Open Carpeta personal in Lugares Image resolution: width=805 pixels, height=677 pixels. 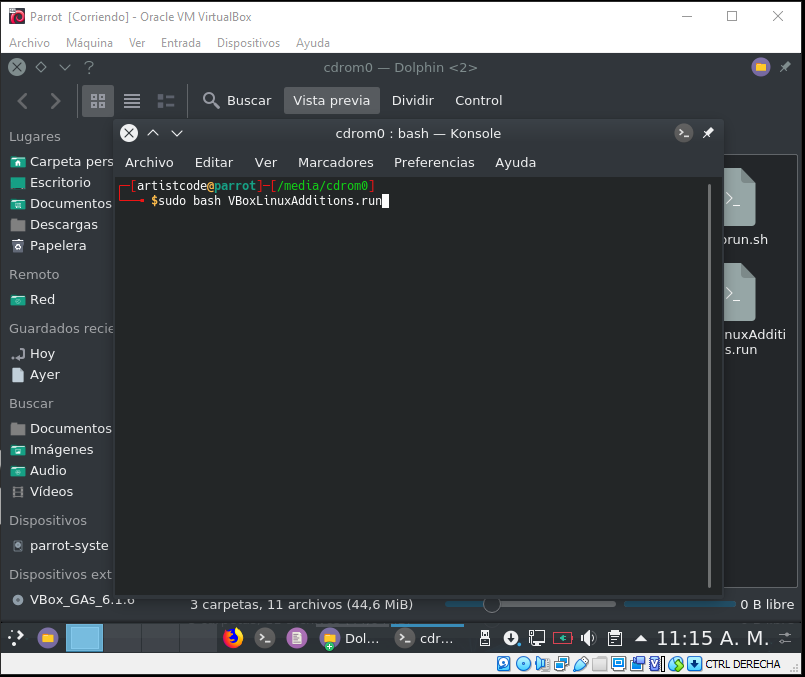61,162
